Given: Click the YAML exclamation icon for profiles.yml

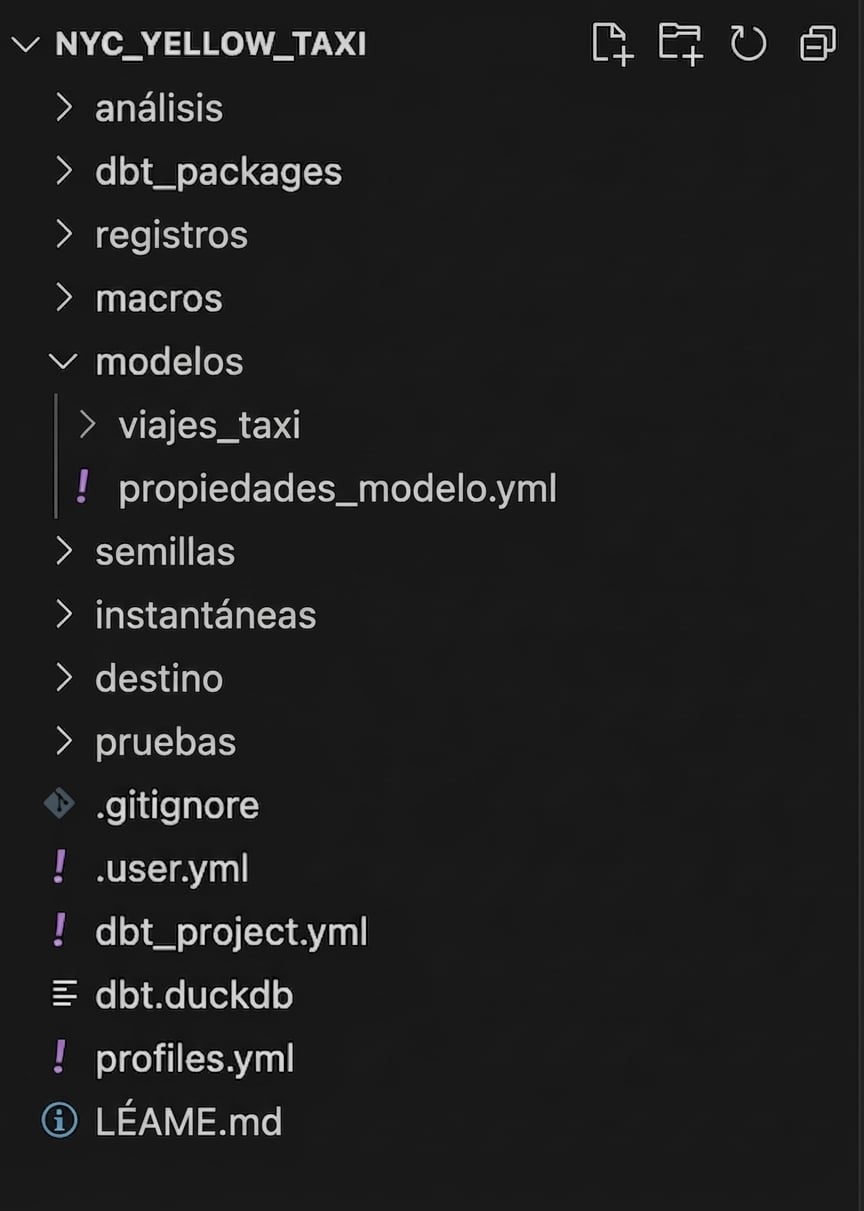Looking at the screenshot, I should 60,1057.
